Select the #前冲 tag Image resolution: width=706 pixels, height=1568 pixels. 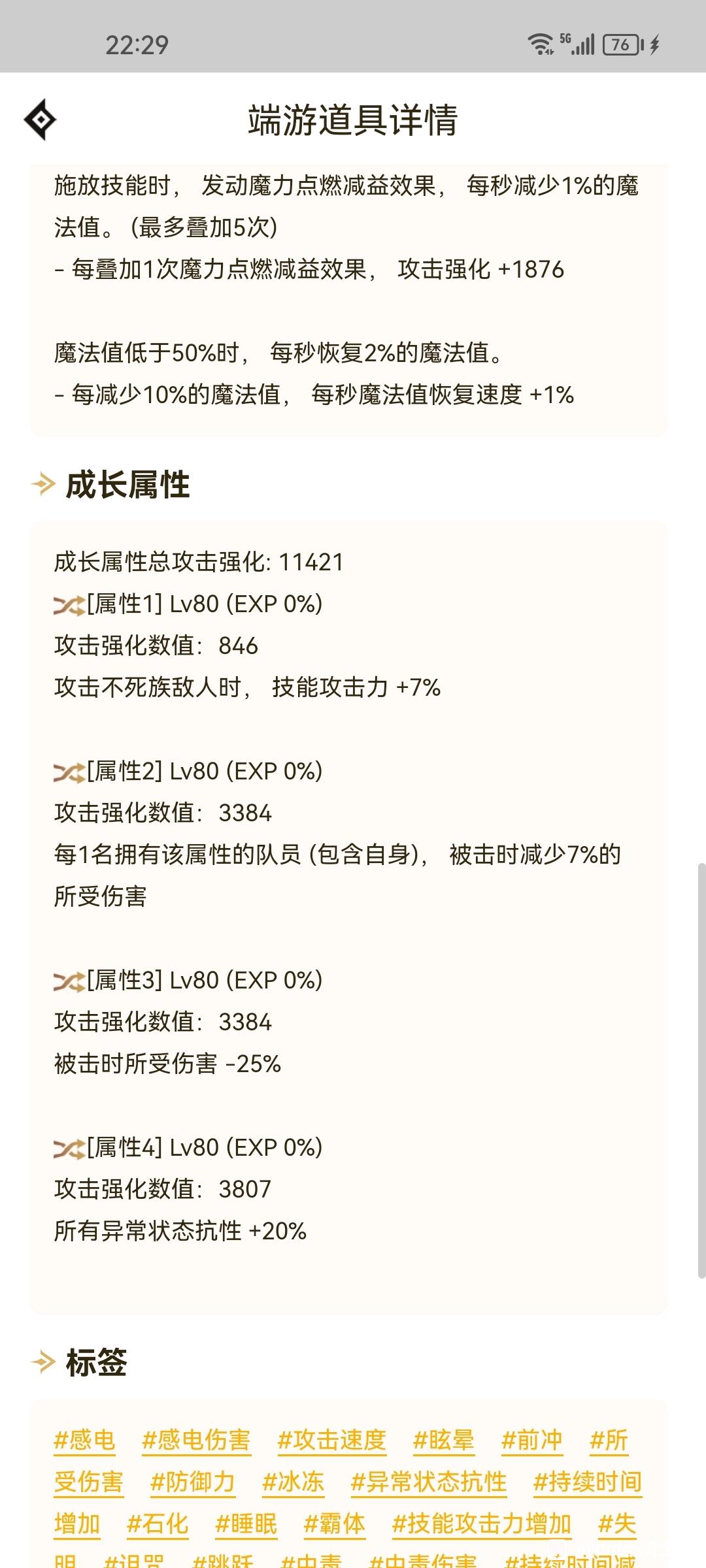point(532,1440)
